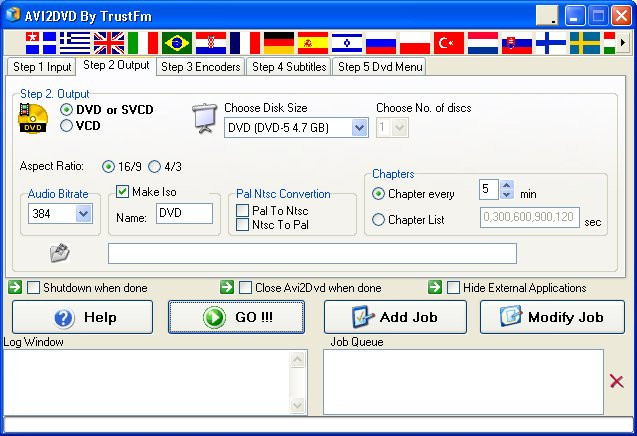Decrease chapter minutes with down arrow

(x=506, y=194)
